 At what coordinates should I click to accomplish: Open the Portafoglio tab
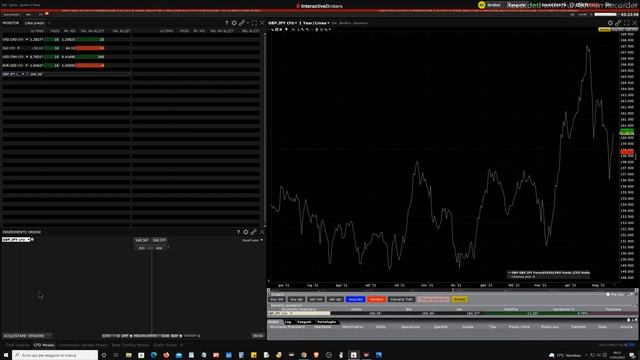click(x=327, y=322)
